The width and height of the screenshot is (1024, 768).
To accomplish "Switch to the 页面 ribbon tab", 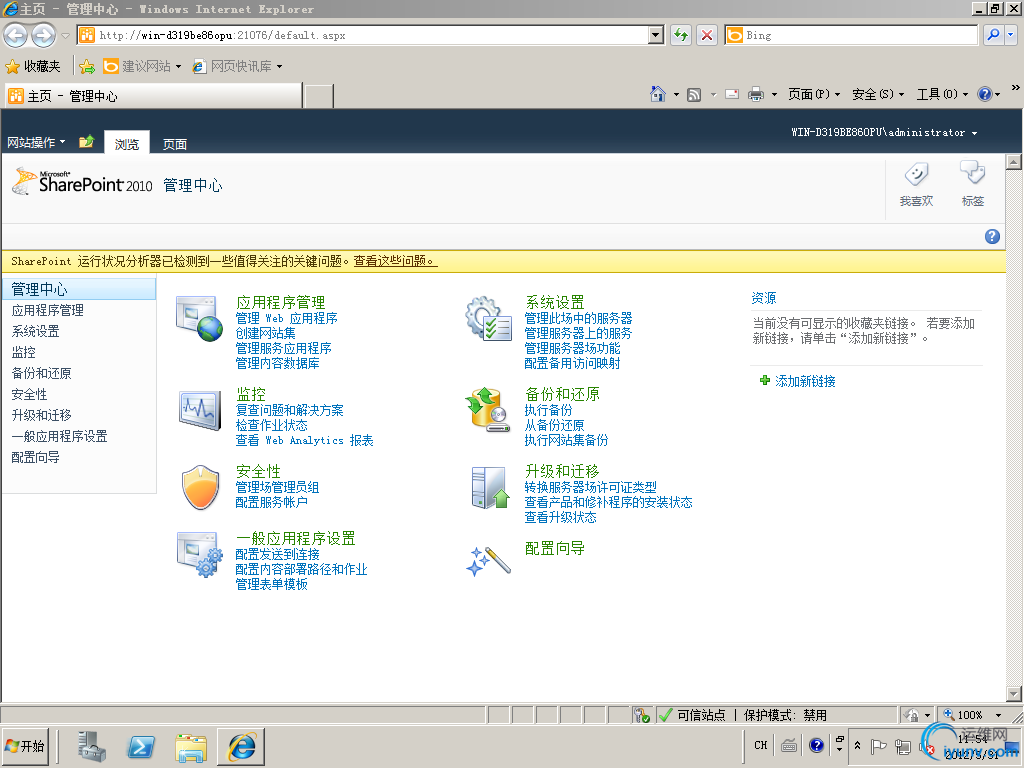I will pyautogui.click(x=174, y=144).
